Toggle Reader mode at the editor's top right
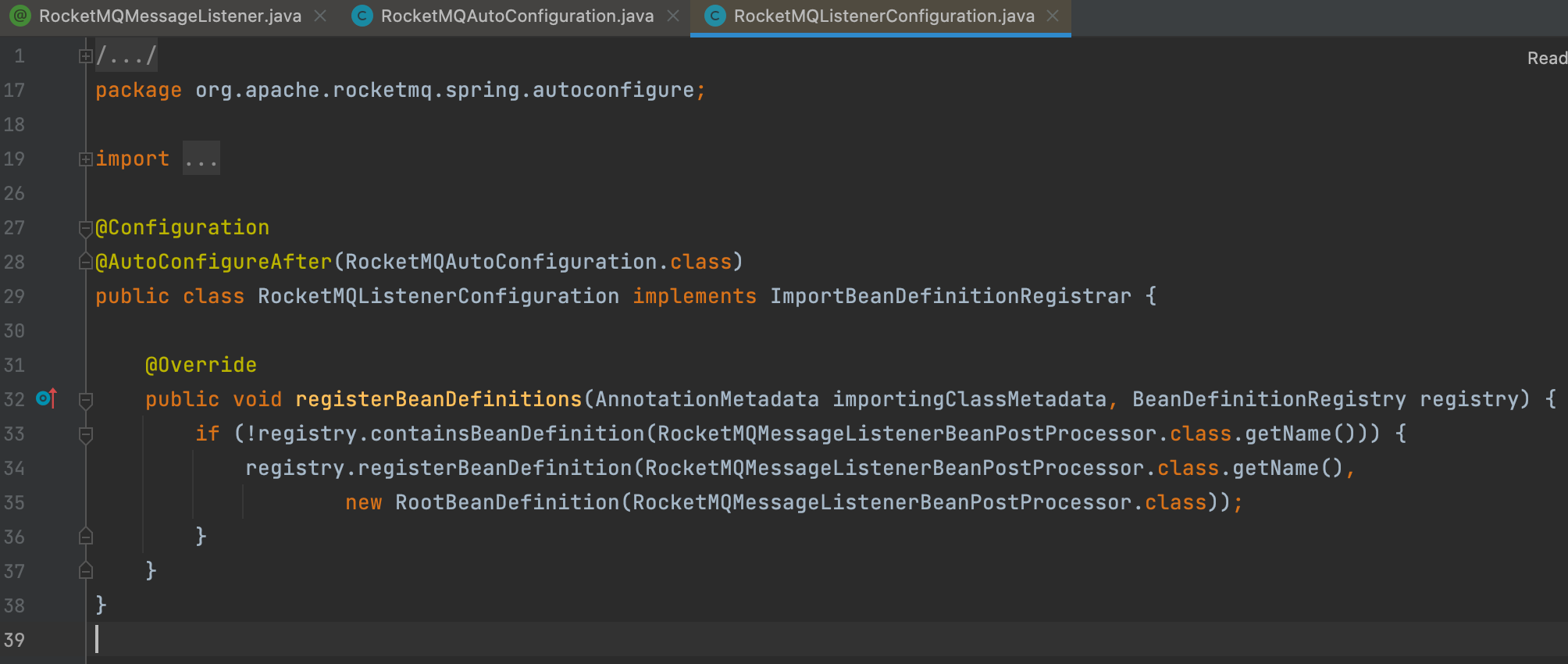Screen dimensions: 1568x664 coord(1547,58)
